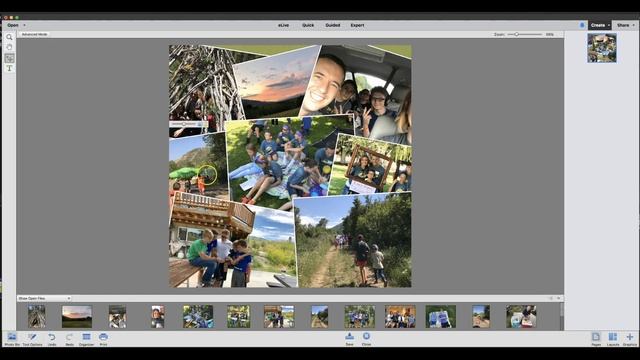Select the third Photo Bin thumbnail, car interior
The height and width of the screenshot is (360, 640).
click(118, 316)
